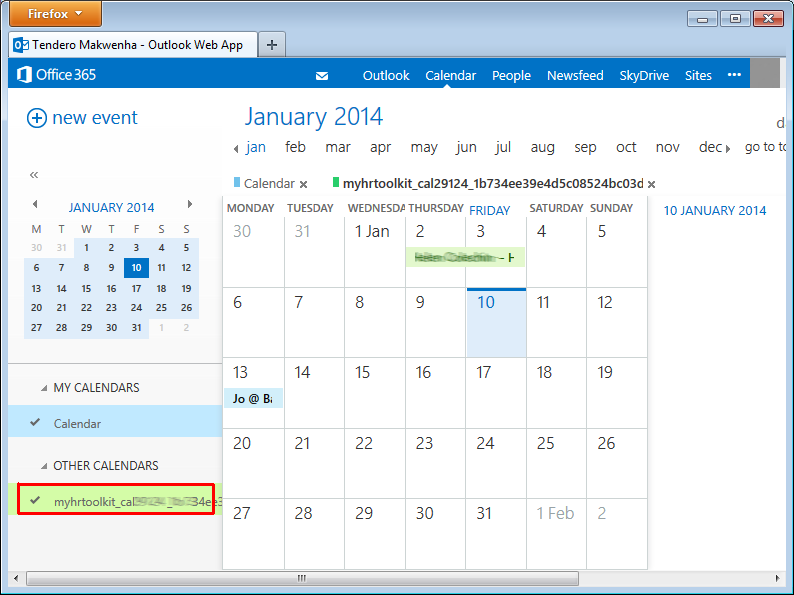Select 1 Jan cell in month grid
Viewport: 794px width, 595px height.
pyautogui.click(x=375, y=252)
